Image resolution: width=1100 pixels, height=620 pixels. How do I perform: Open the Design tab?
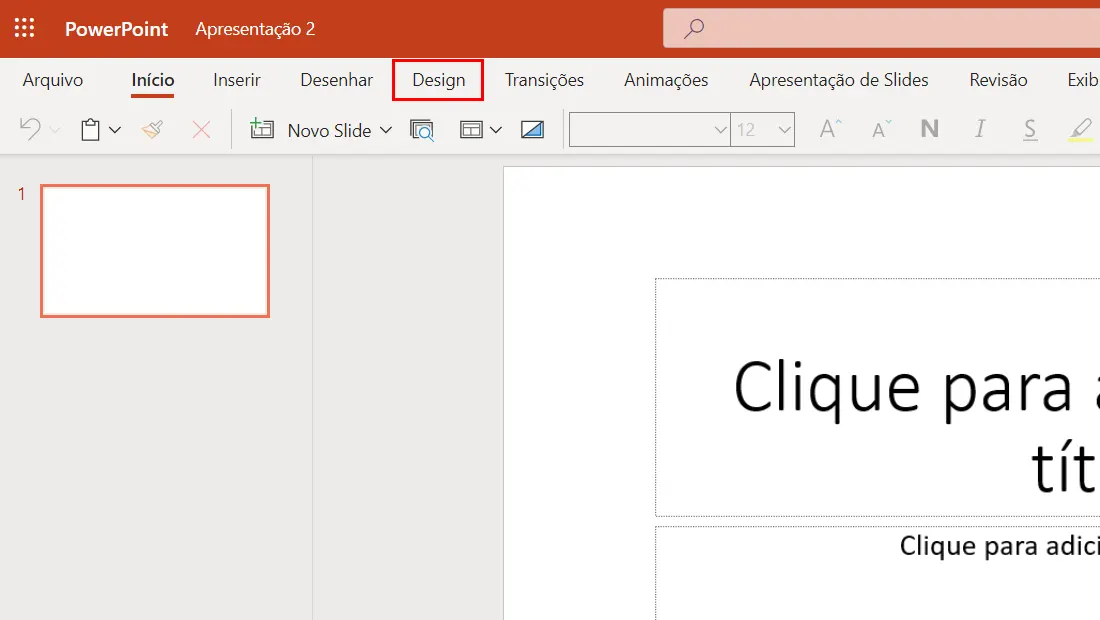point(438,80)
